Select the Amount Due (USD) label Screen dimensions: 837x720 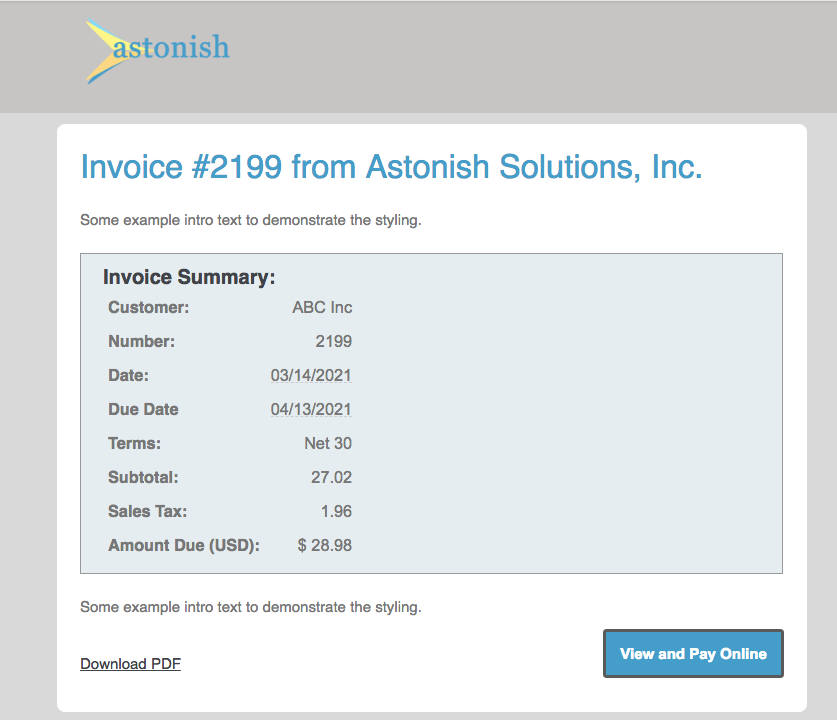point(183,545)
